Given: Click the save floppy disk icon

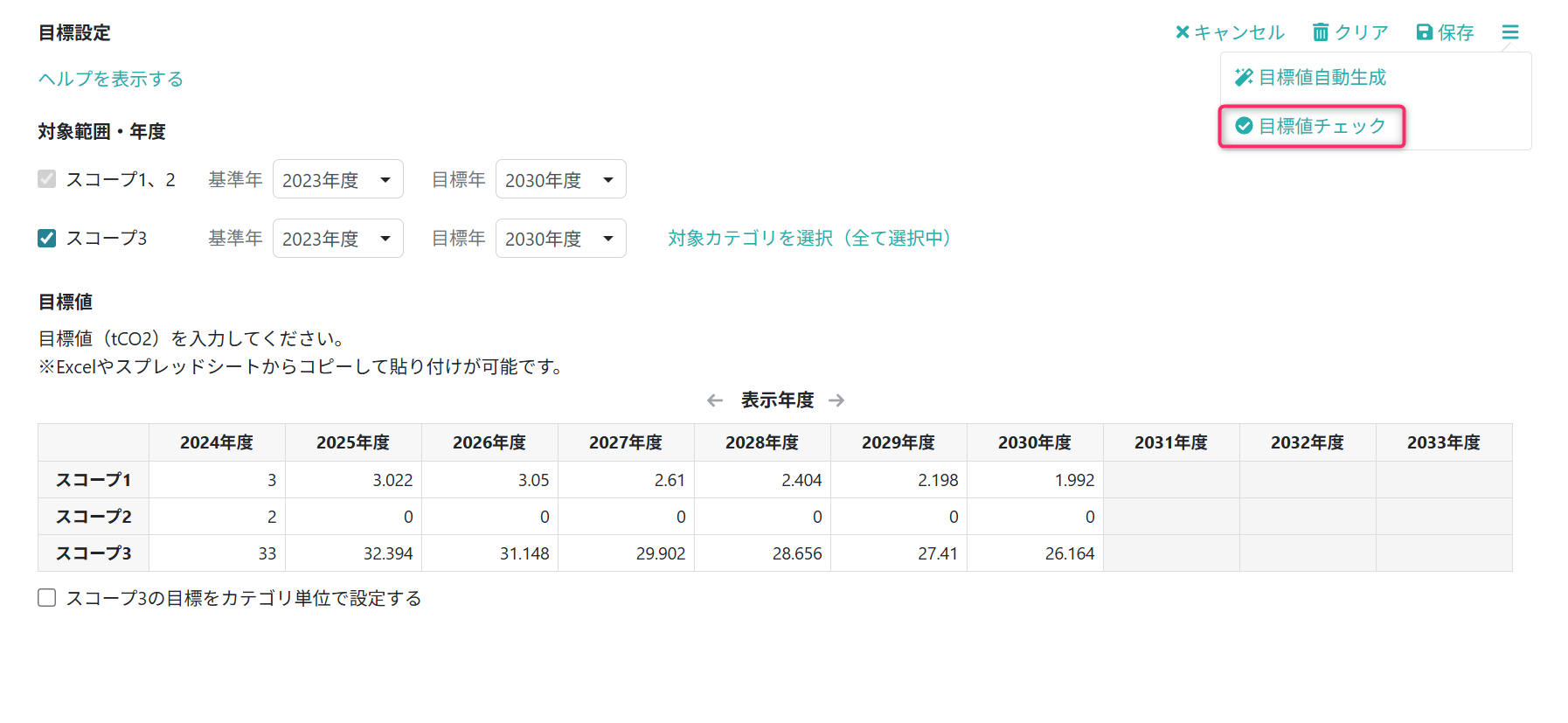Looking at the screenshot, I should tap(1425, 32).
